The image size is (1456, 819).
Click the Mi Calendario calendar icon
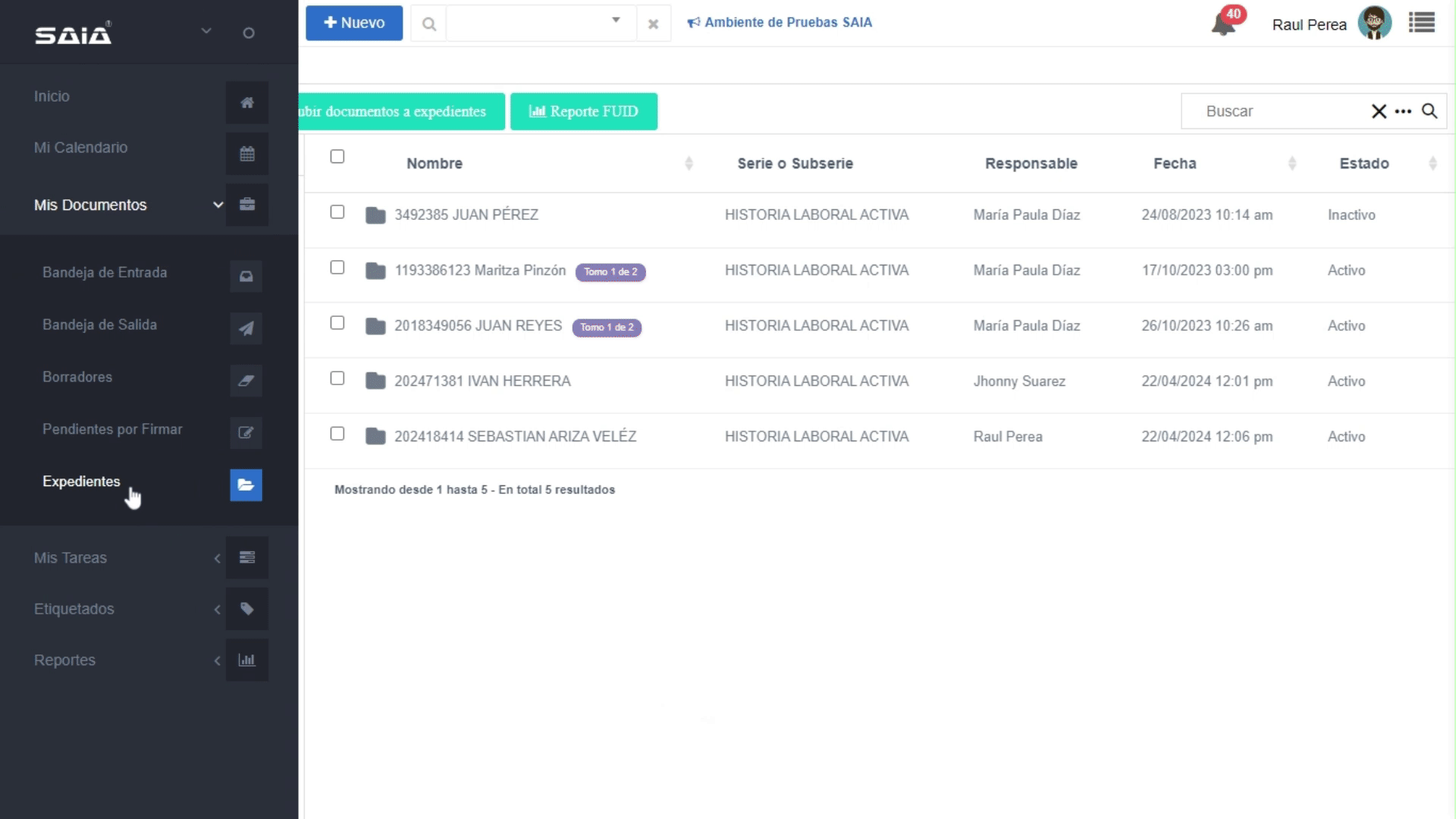[x=246, y=154]
